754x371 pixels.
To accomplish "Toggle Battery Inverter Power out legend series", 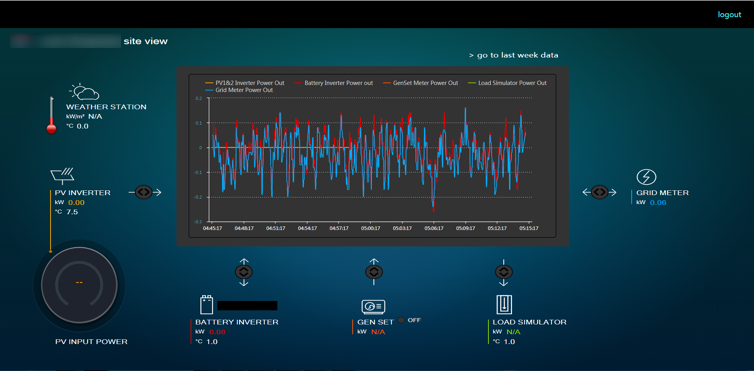I will coord(334,83).
